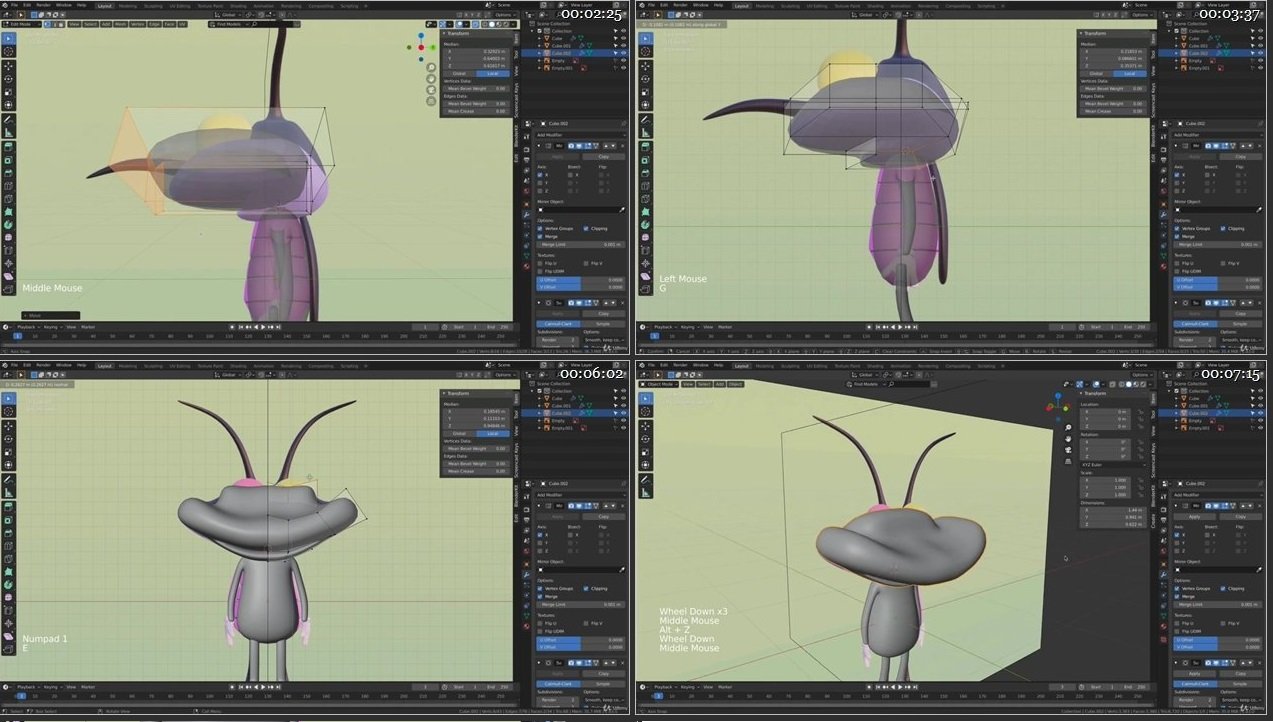1273x722 pixels.
Task: Click Mirror Object eyedropper in 00:07:15 frame
Action: click(1258, 570)
